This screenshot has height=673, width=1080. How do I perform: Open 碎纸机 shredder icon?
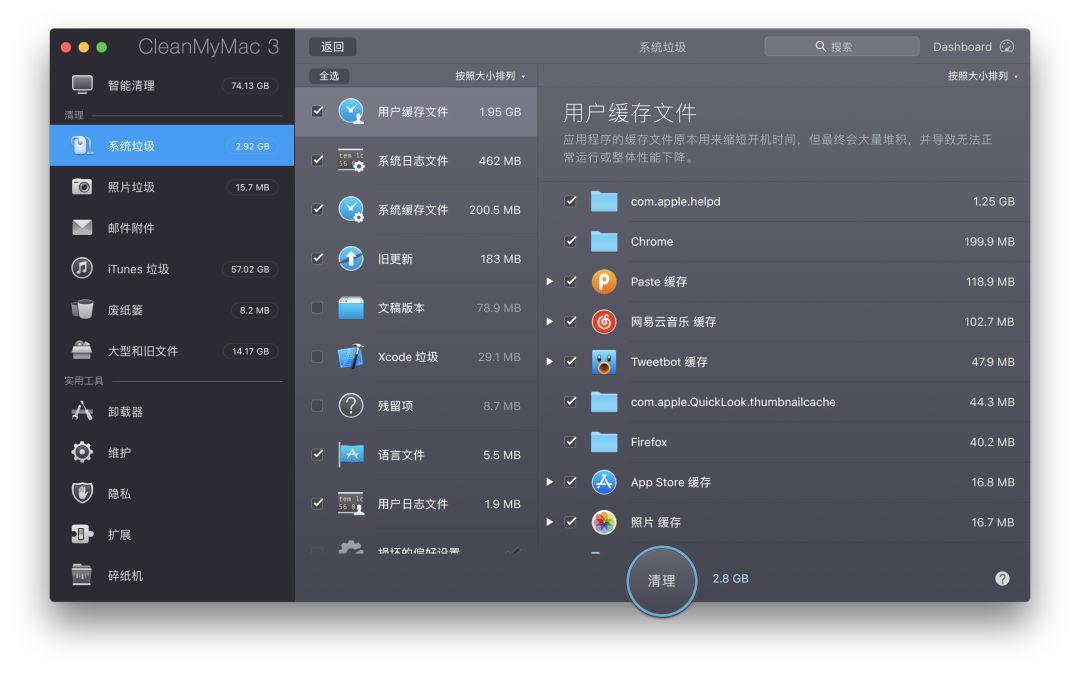pos(82,574)
